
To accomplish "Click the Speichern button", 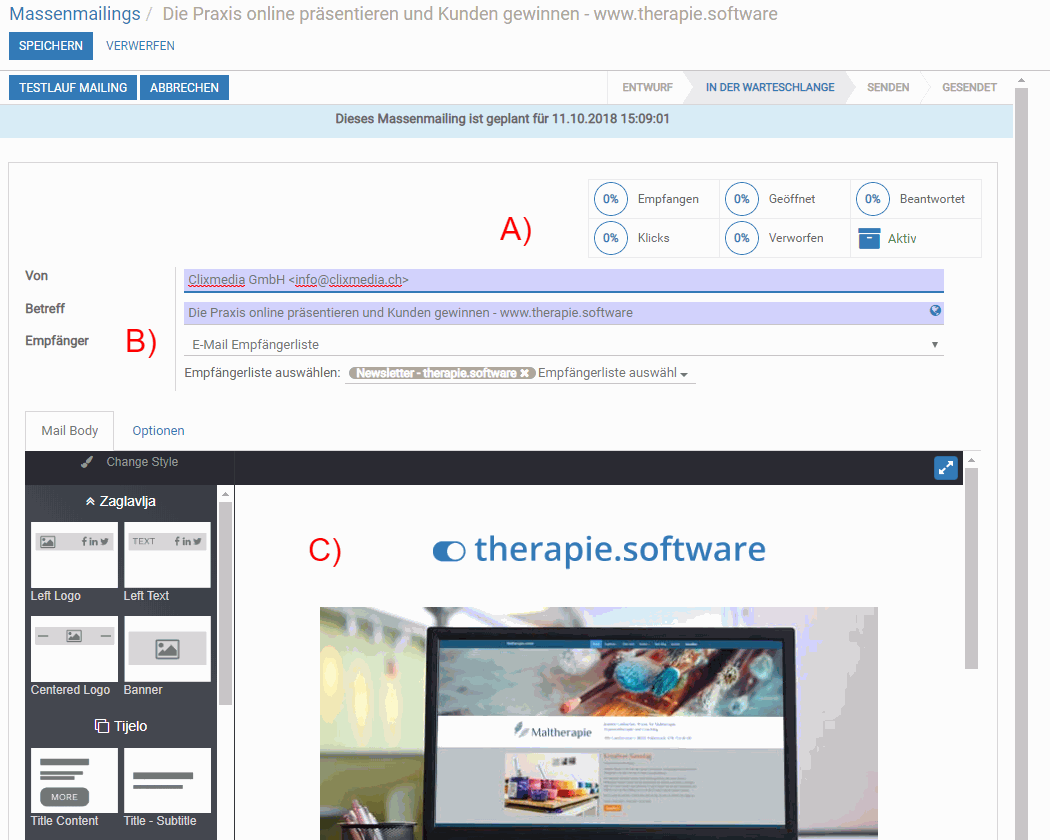I will coord(51,46).
